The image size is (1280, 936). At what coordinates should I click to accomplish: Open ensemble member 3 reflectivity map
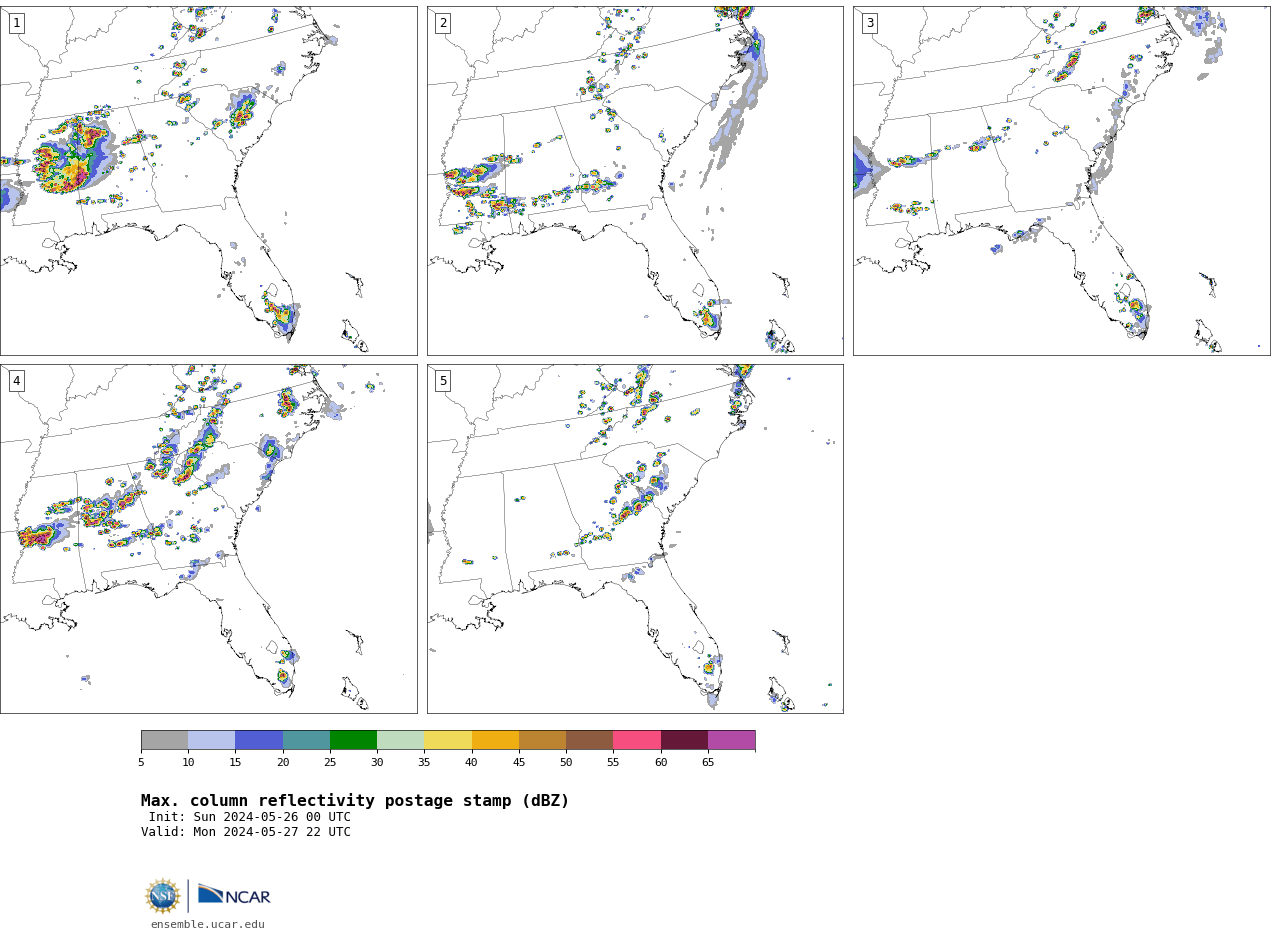[1061, 181]
